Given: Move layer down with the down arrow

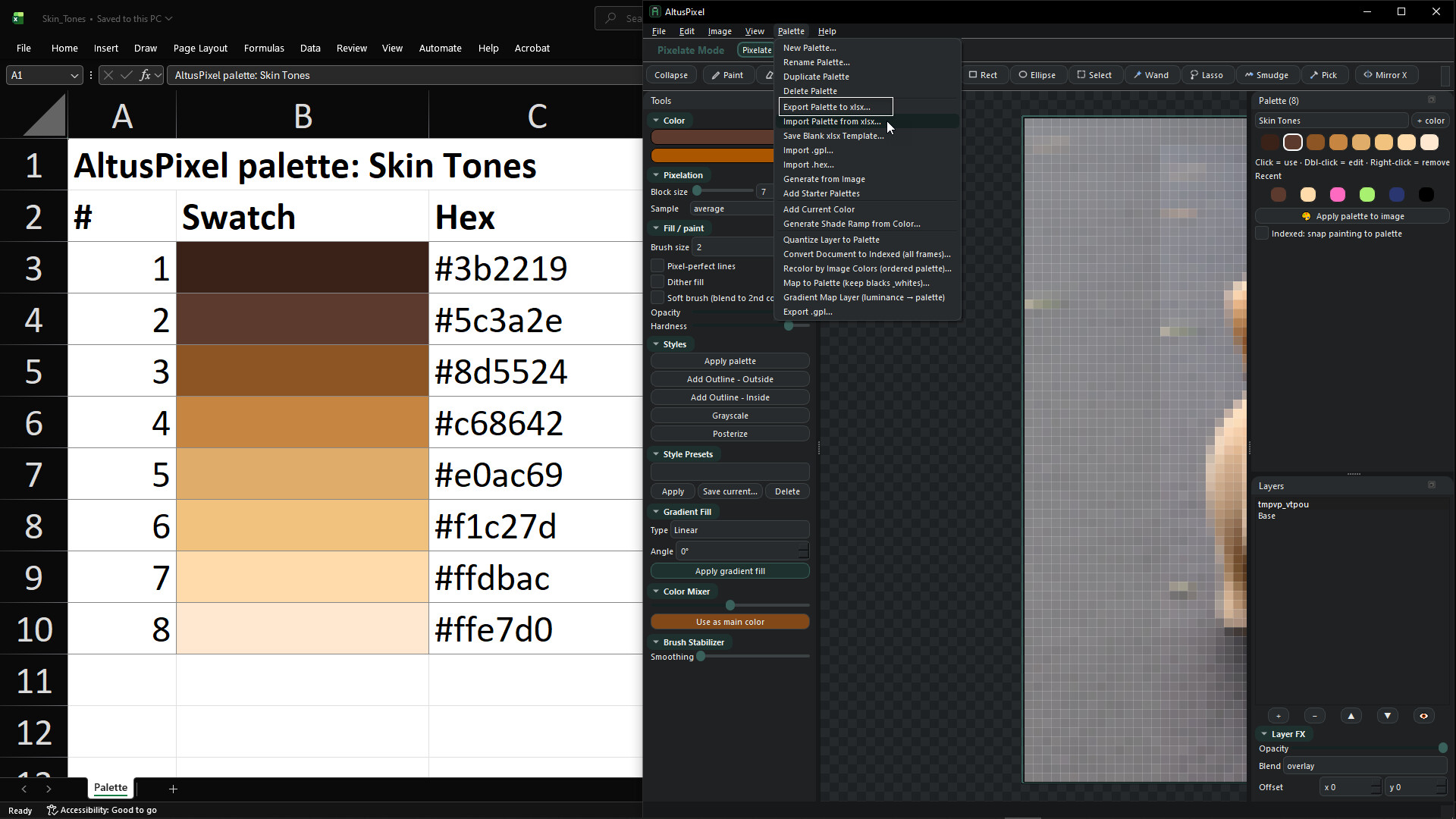Looking at the screenshot, I should click(x=1388, y=716).
